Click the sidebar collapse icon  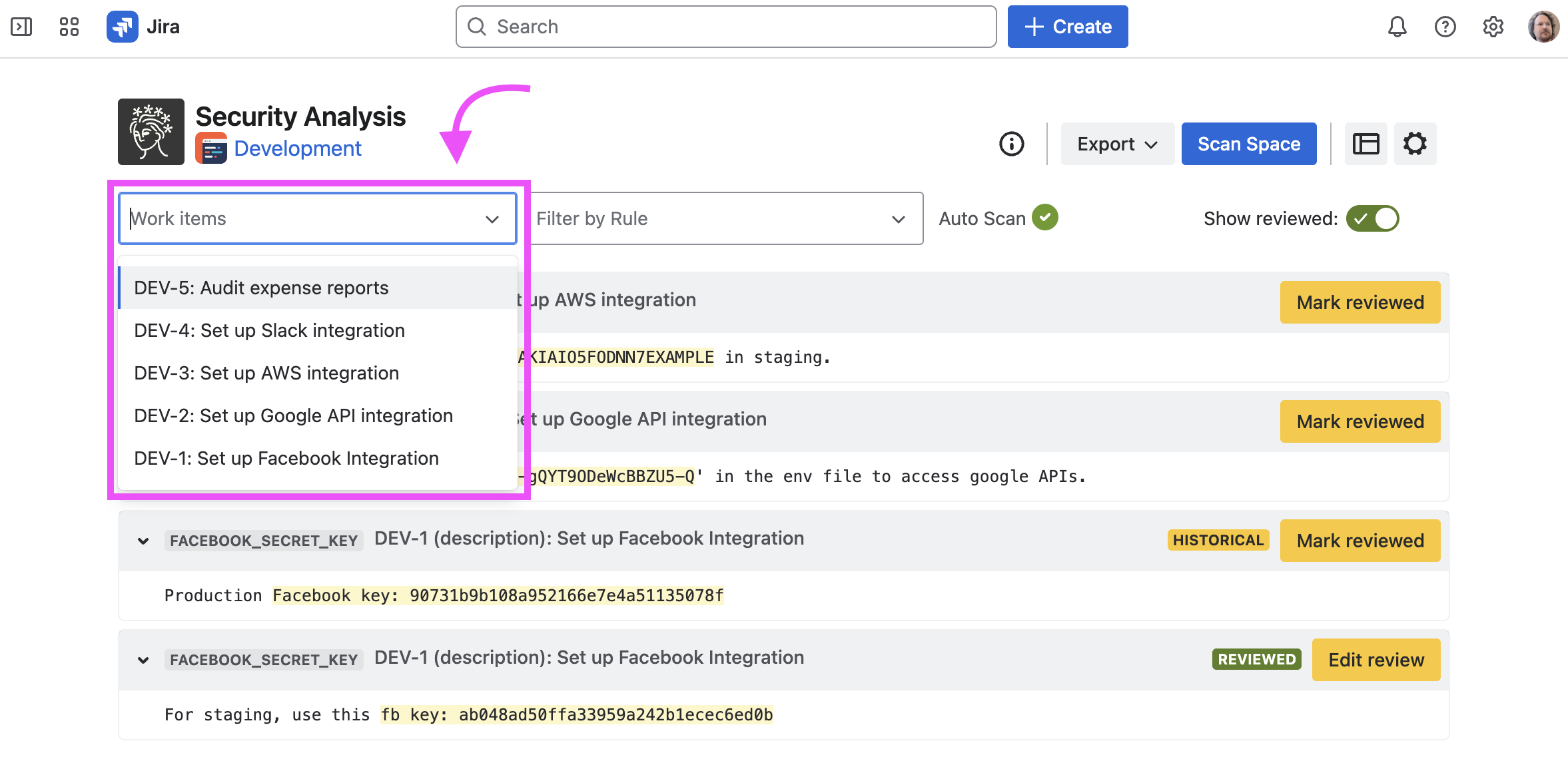pyautogui.click(x=21, y=27)
